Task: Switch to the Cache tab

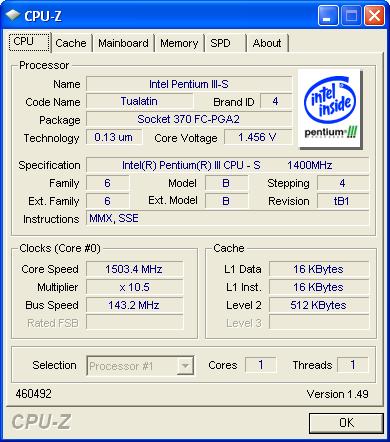Action: (x=71, y=43)
